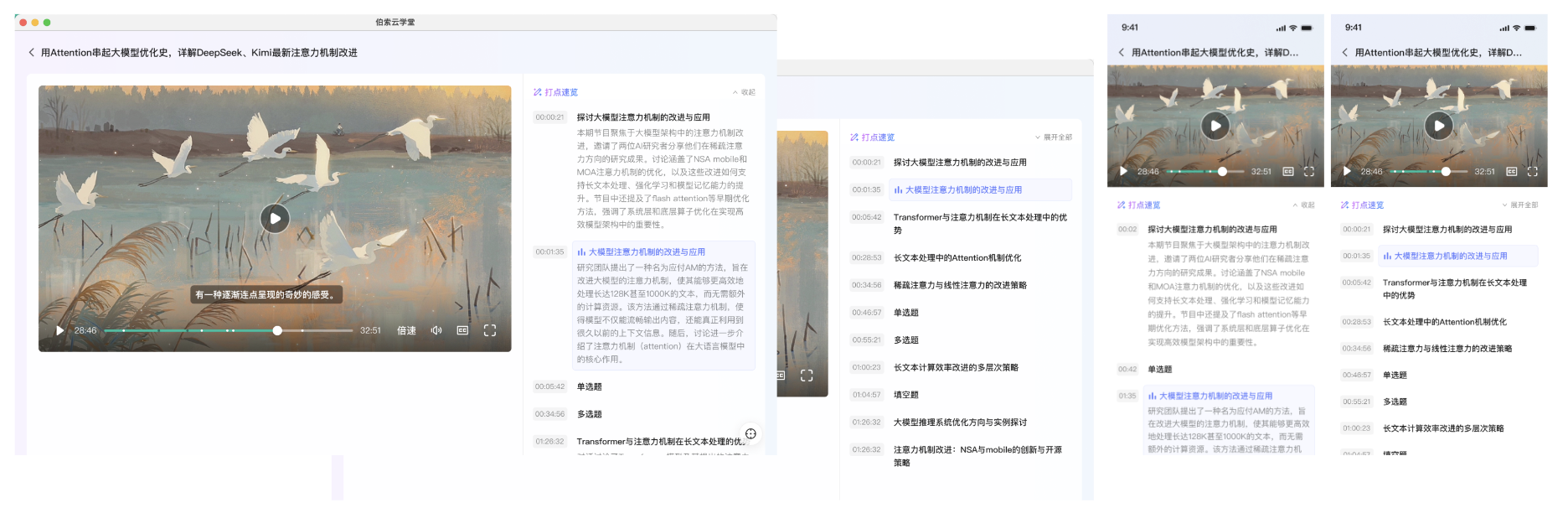Select 长文本处理中的Attention机制优化 in the middle panel
Screen dimensions: 1568x508
coord(957,258)
